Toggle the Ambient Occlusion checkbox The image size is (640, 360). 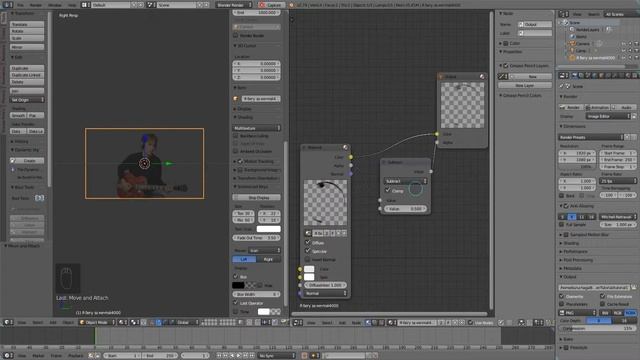[236, 151]
